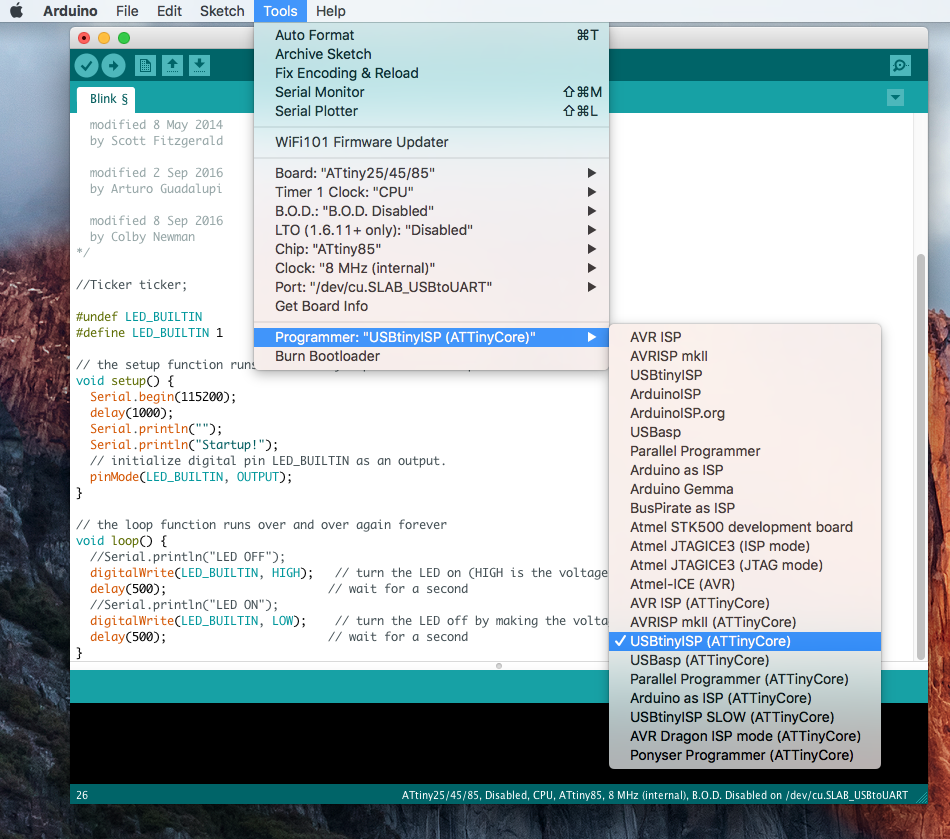Click Burn Bootloader
Viewport: 950px width, 839px height.
point(431,356)
